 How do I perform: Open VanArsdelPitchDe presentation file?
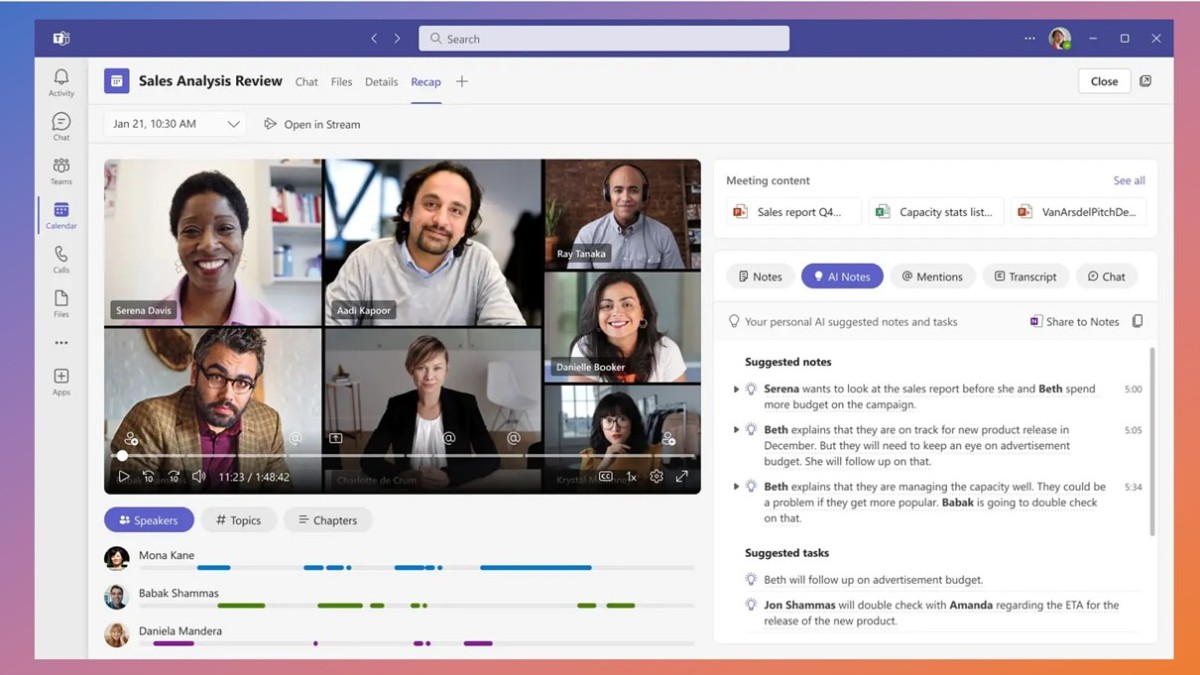tap(1078, 212)
